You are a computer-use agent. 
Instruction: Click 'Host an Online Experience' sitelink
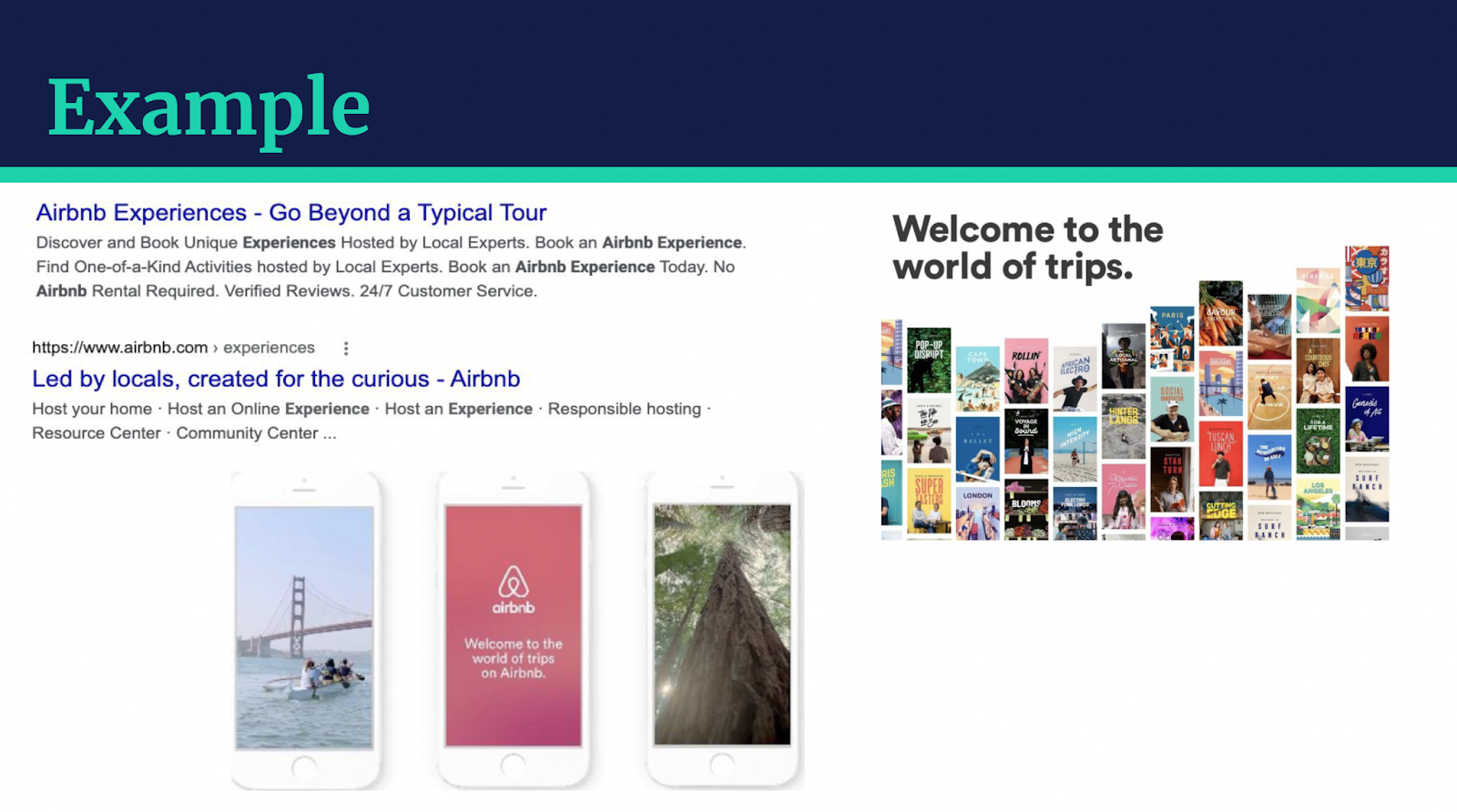click(269, 409)
